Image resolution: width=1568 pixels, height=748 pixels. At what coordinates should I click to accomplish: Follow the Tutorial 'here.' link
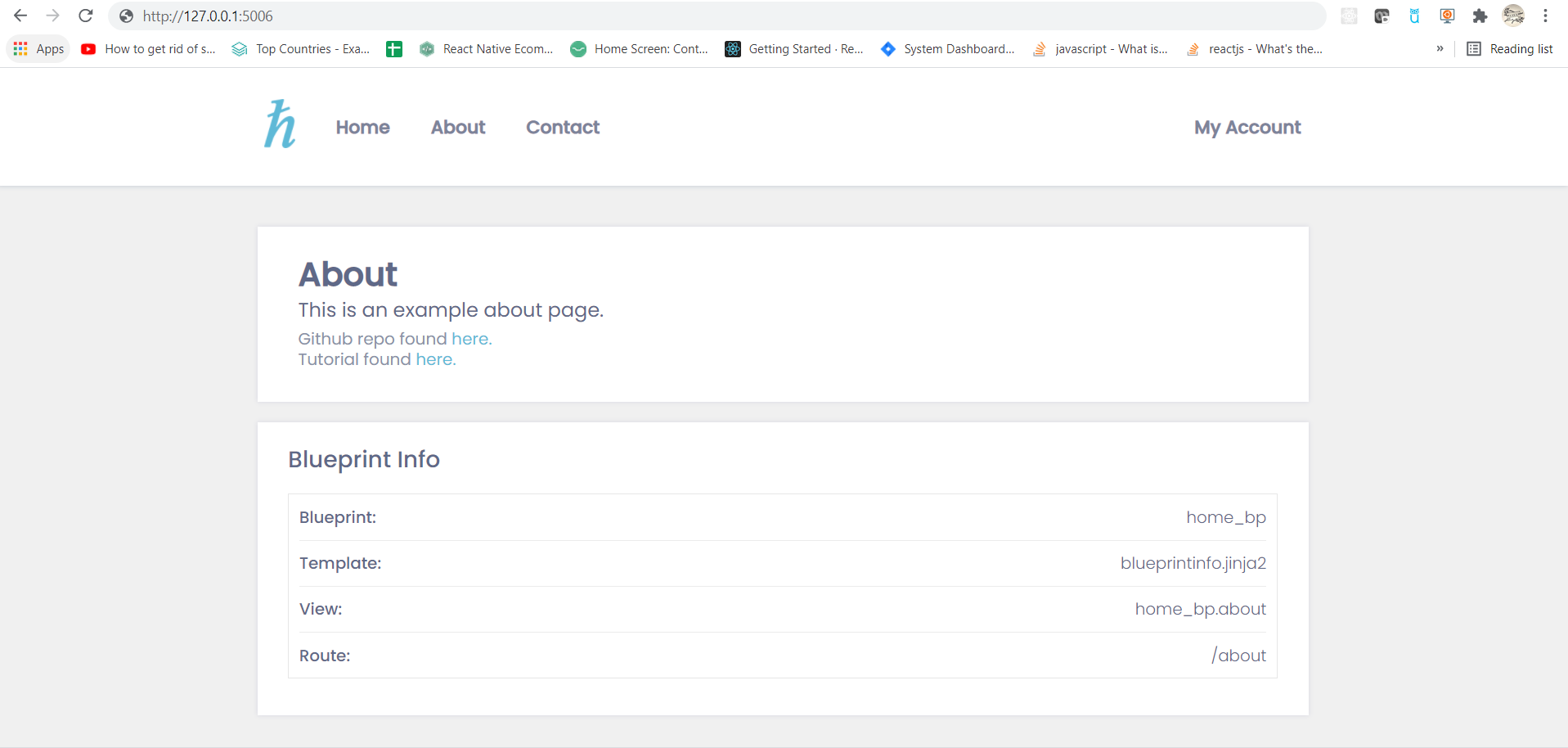[x=436, y=359]
